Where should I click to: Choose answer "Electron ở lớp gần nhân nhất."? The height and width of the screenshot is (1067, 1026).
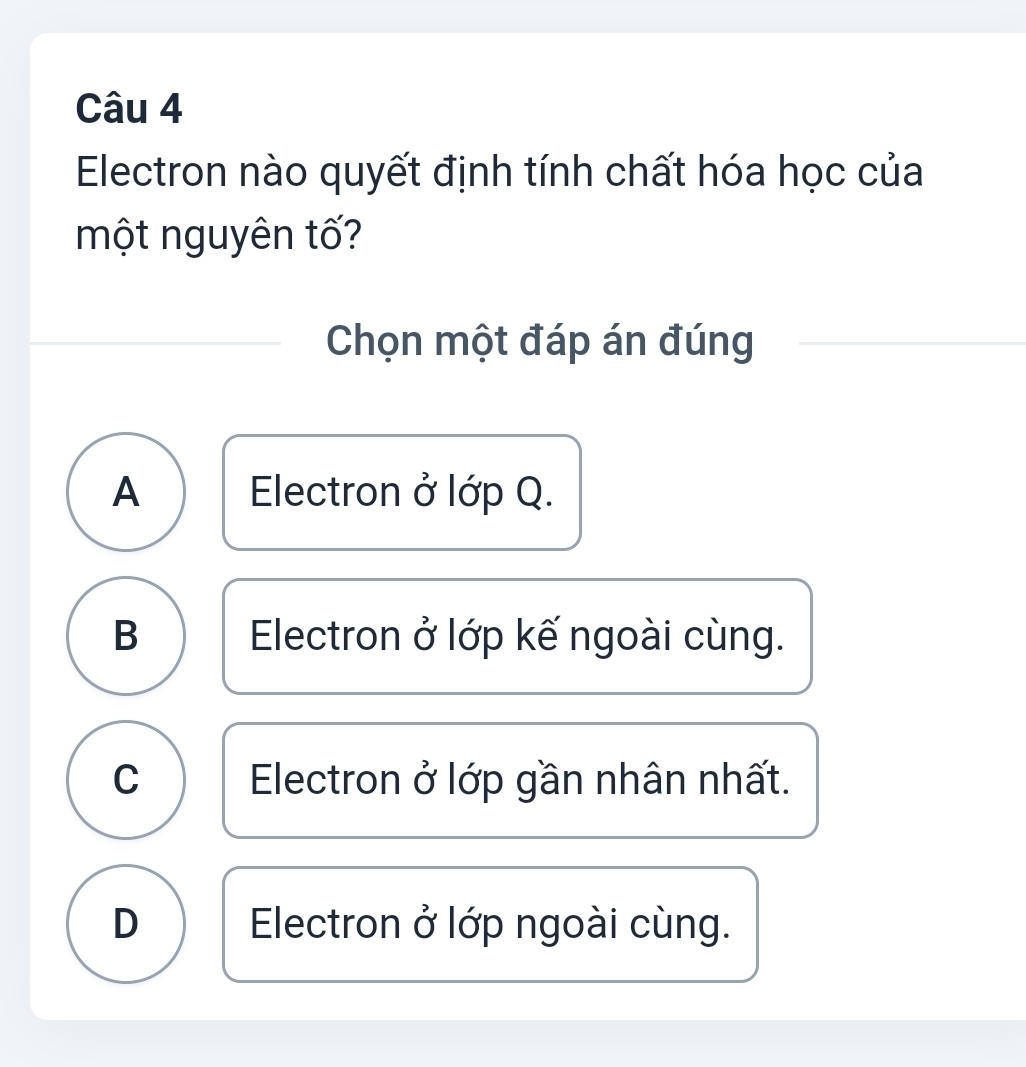tap(520, 780)
